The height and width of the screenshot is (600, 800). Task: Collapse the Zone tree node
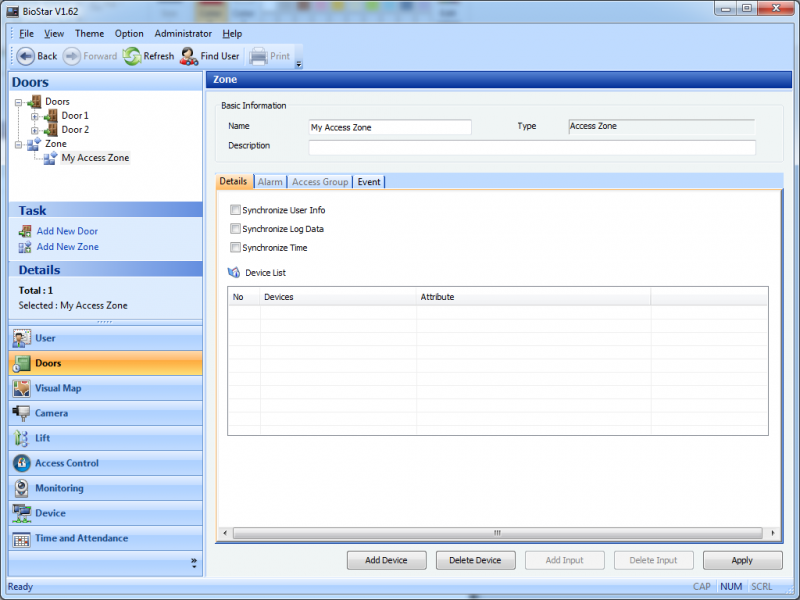point(19,144)
